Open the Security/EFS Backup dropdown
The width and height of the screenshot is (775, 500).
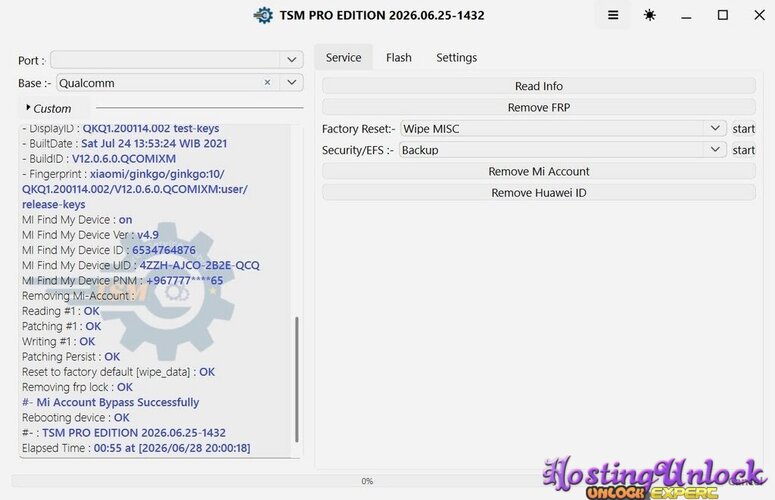563,150
